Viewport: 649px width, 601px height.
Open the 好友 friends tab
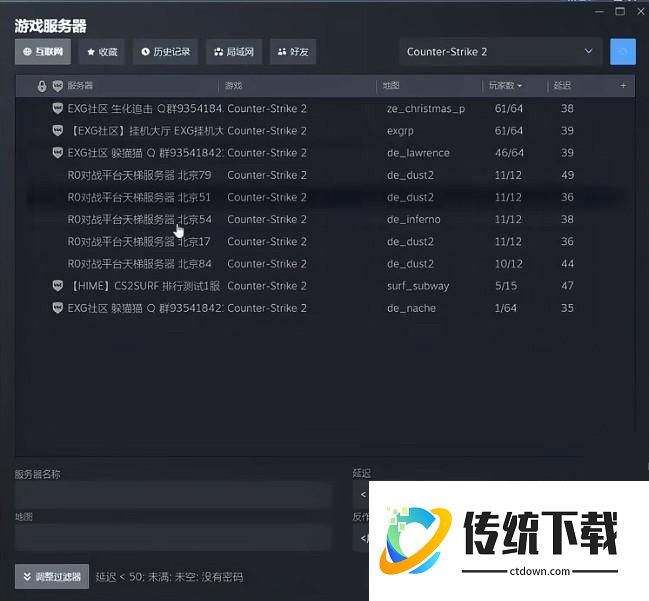coord(293,52)
